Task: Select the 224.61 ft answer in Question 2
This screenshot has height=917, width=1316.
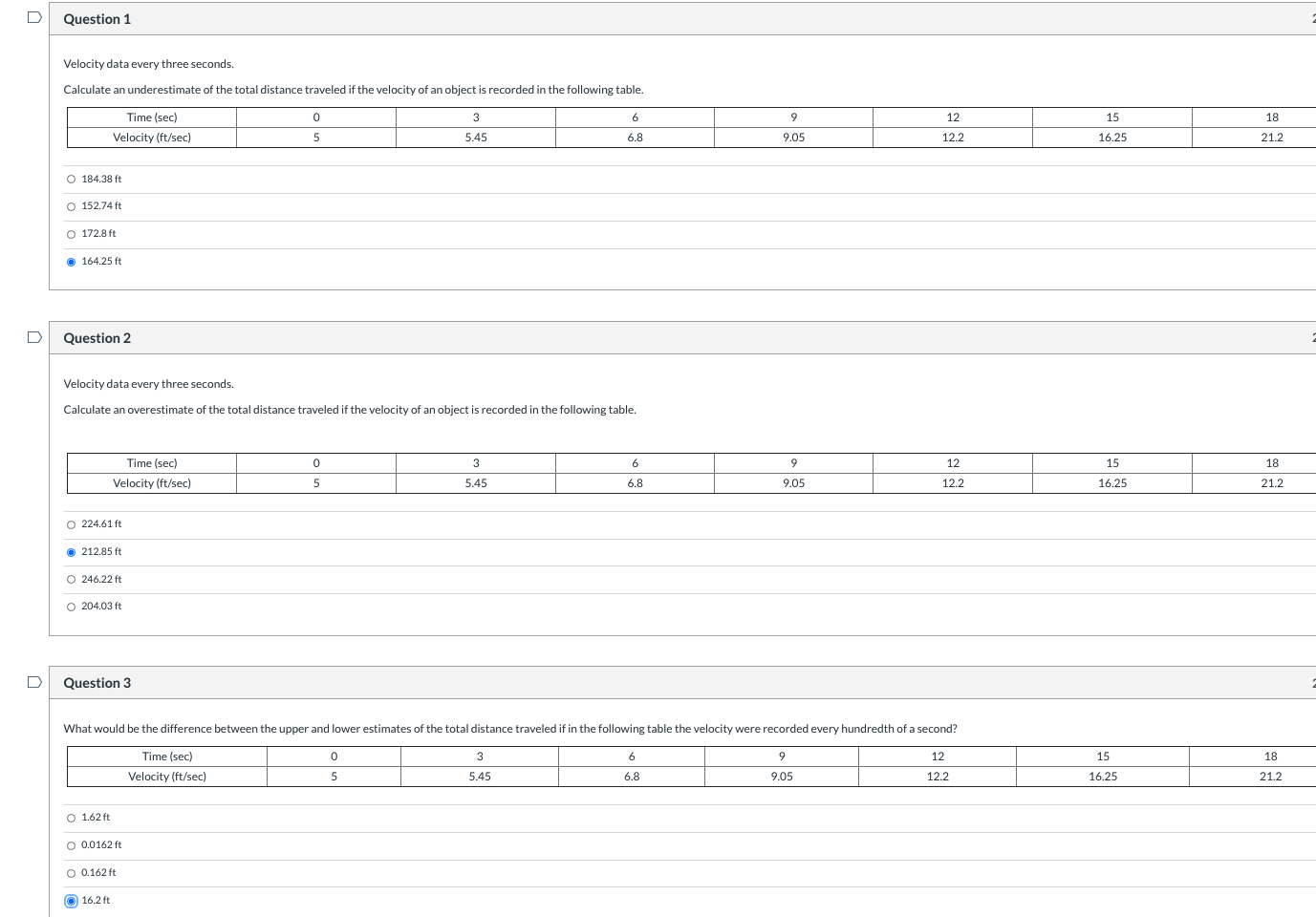Action: pos(71,523)
